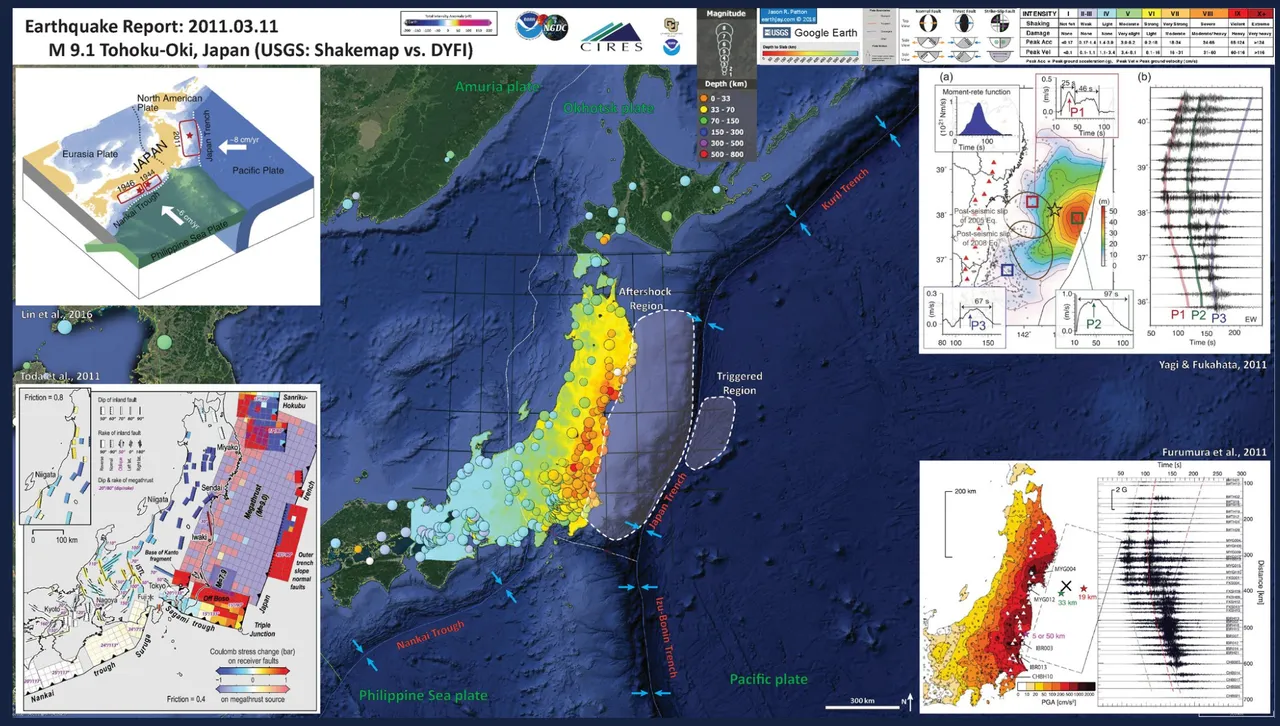Click the Moment-rate function inset plot
This screenshot has width=1280, height=726.
(x=976, y=118)
